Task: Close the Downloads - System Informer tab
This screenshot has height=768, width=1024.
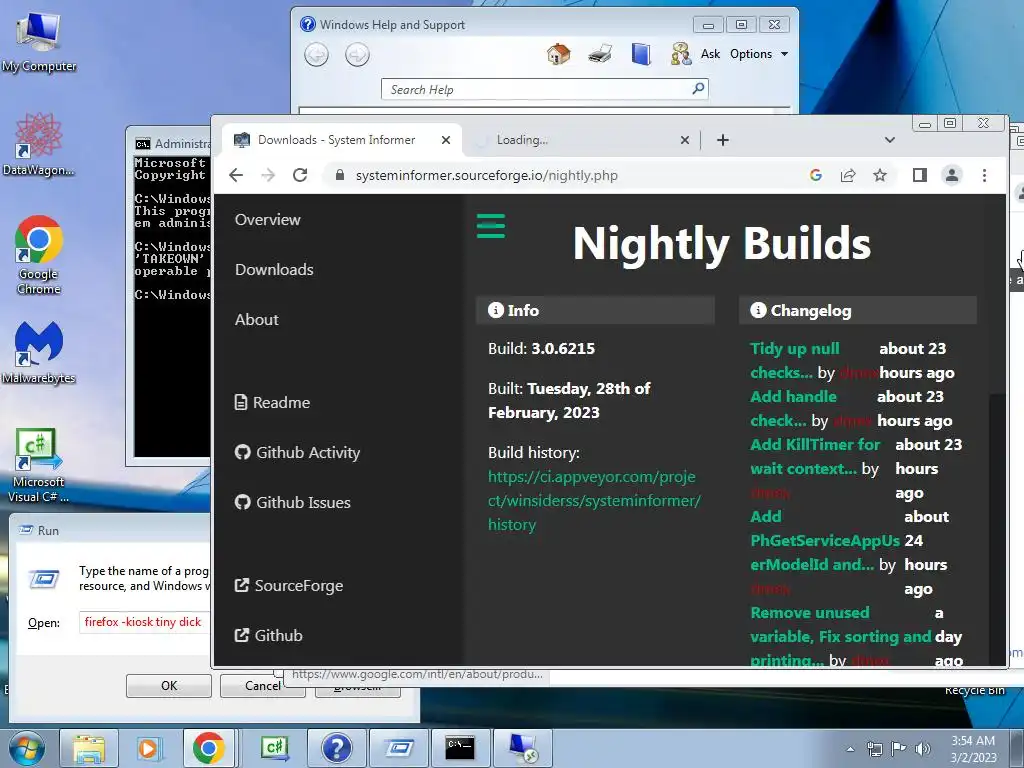Action: pyautogui.click(x=445, y=140)
